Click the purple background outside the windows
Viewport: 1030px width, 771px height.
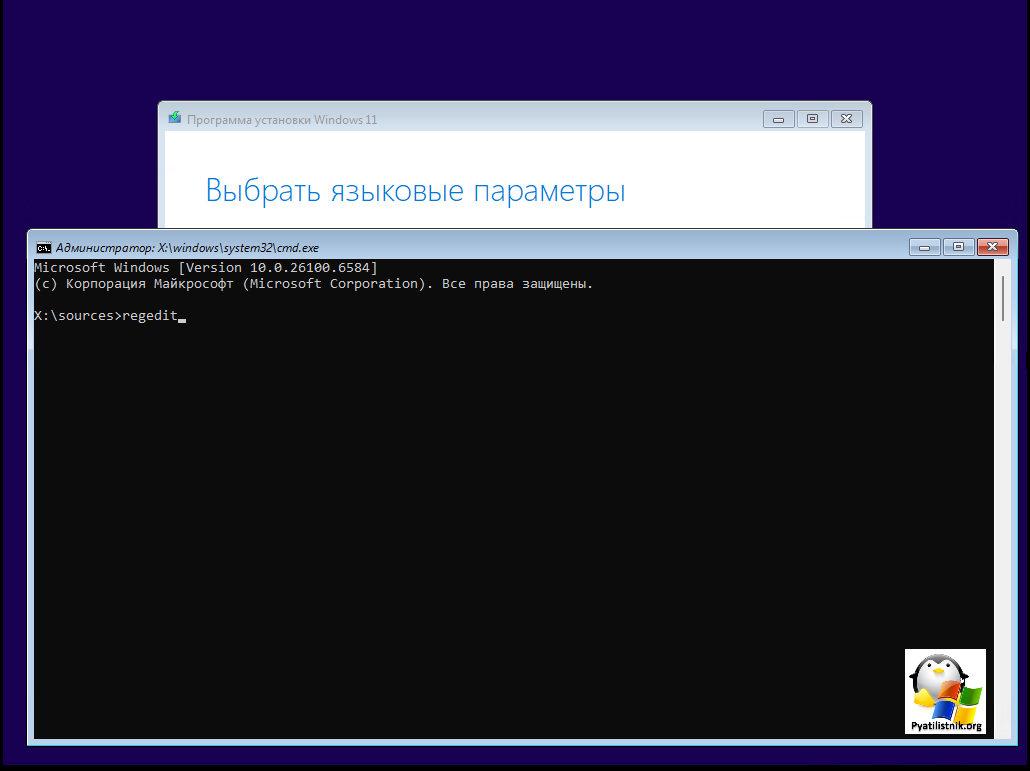click(80, 100)
